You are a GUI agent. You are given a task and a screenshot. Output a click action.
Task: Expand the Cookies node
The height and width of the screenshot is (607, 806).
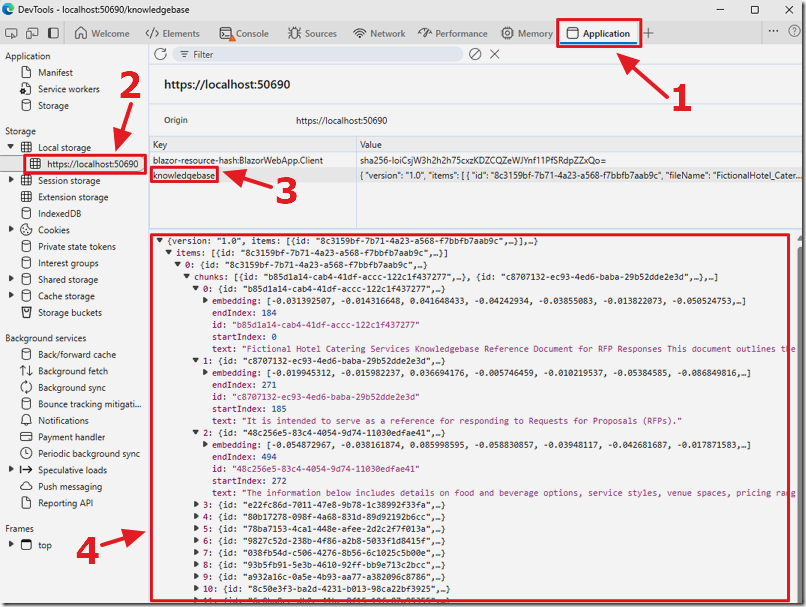[x=11, y=229]
